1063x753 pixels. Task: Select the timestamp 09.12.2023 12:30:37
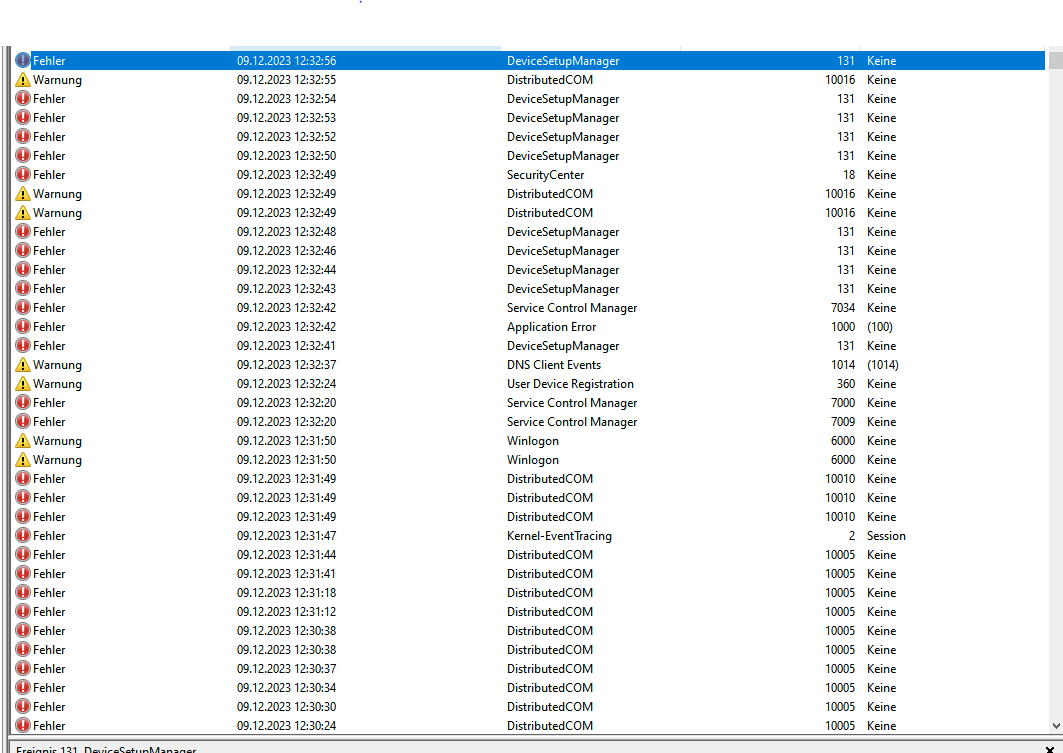286,668
